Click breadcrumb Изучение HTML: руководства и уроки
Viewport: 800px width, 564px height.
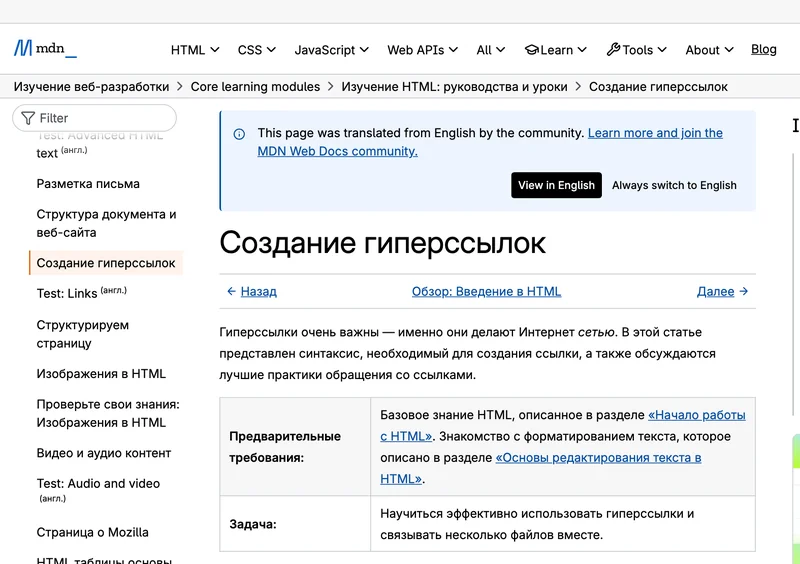[x=454, y=87]
